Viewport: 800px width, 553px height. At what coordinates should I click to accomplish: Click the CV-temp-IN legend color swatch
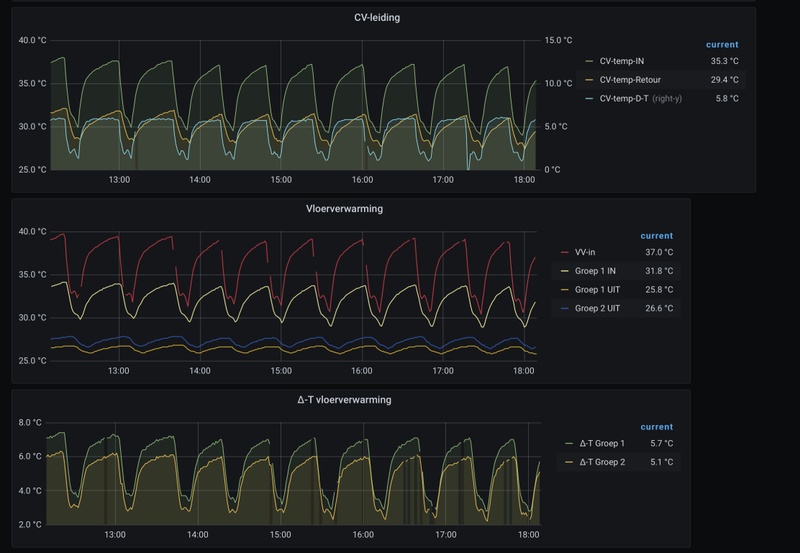point(589,61)
